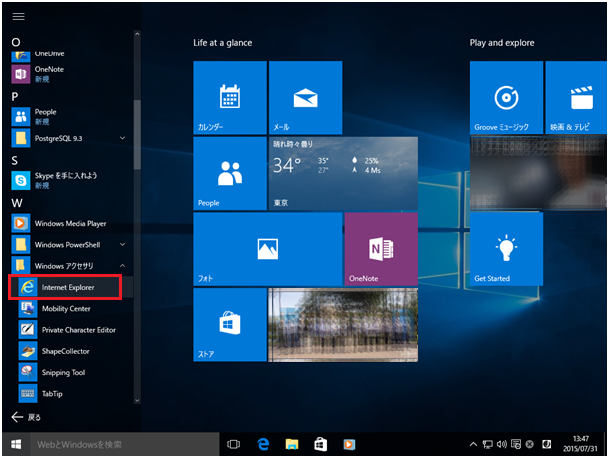Expand the PostgreSQL 9.3 folder
The width and height of the screenshot is (609, 458).
[122, 138]
